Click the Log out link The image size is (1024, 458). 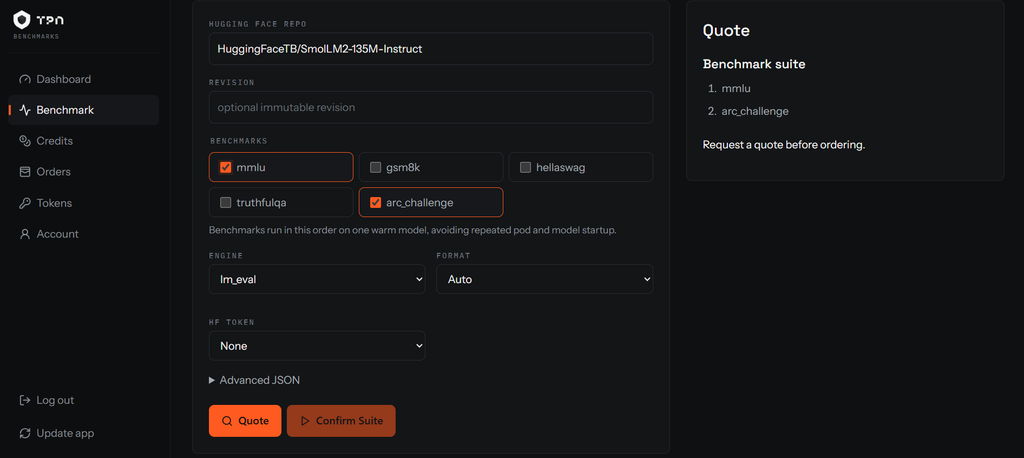(x=84, y=400)
